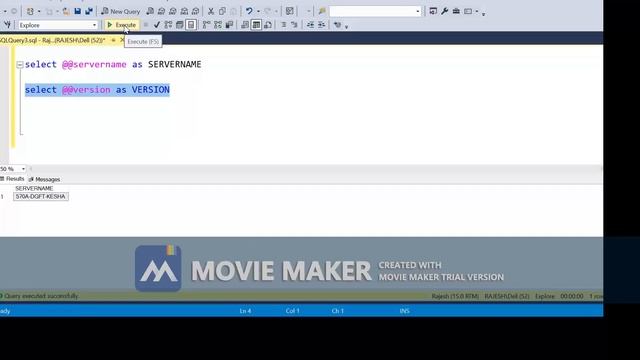640x360 pixels.
Task: Switch output to Results to Grid
Action: point(256,25)
